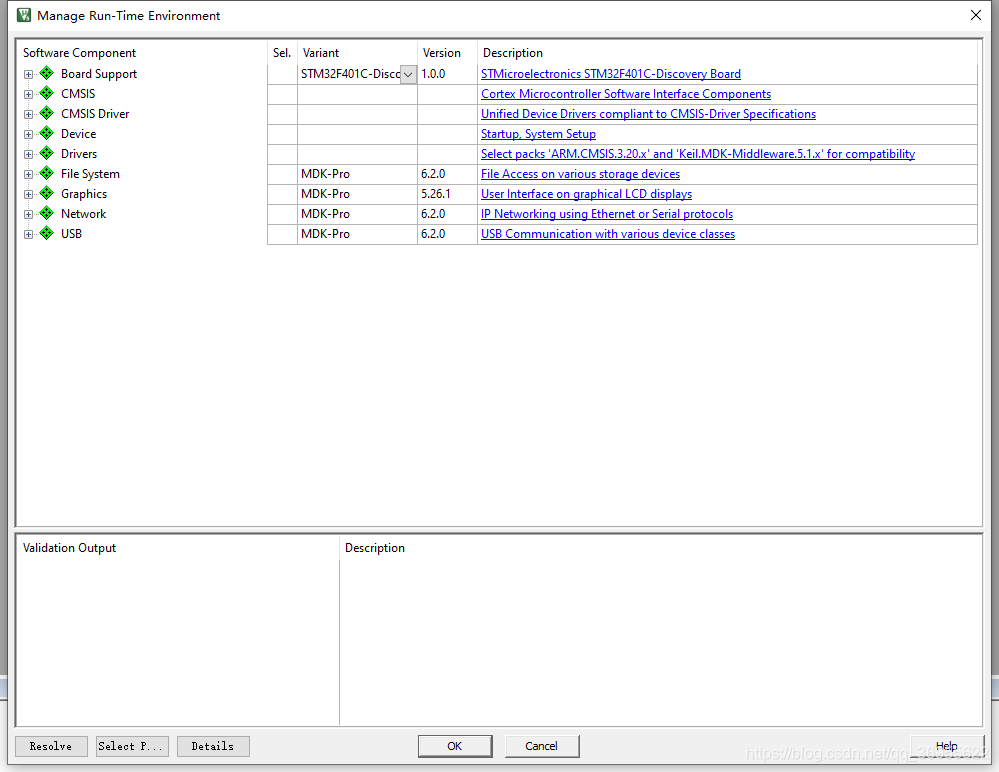999x772 pixels.
Task: Click the Resolve button
Action: 51,746
